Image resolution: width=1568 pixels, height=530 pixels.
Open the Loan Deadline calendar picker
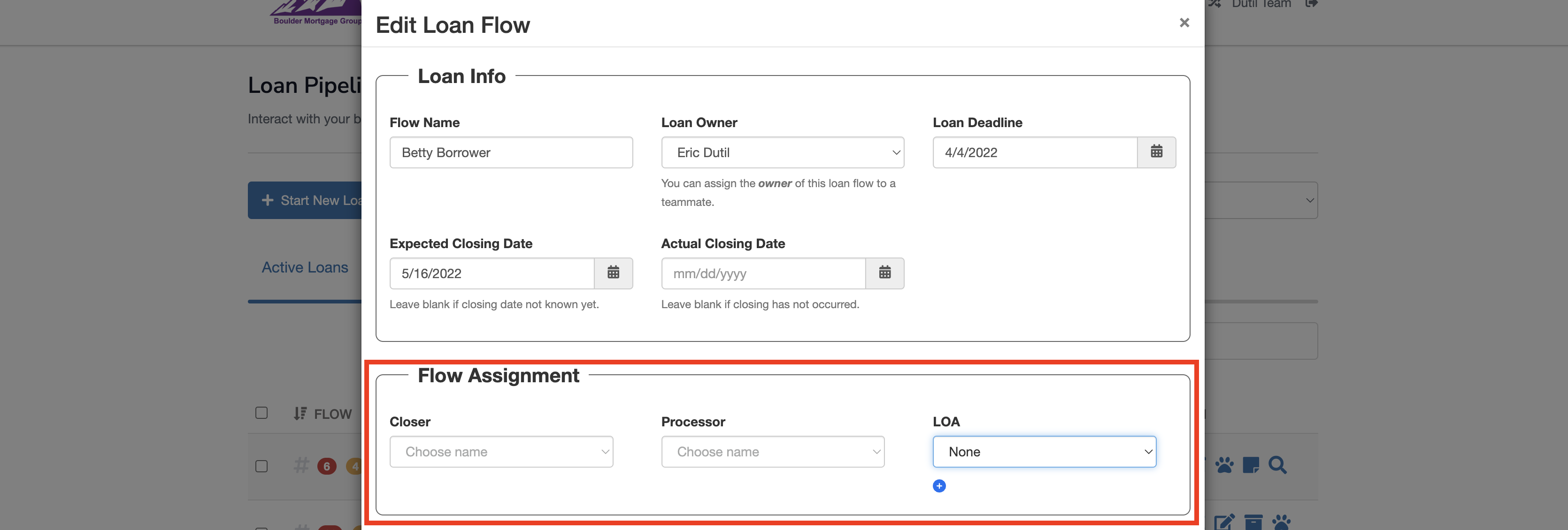click(x=1156, y=152)
